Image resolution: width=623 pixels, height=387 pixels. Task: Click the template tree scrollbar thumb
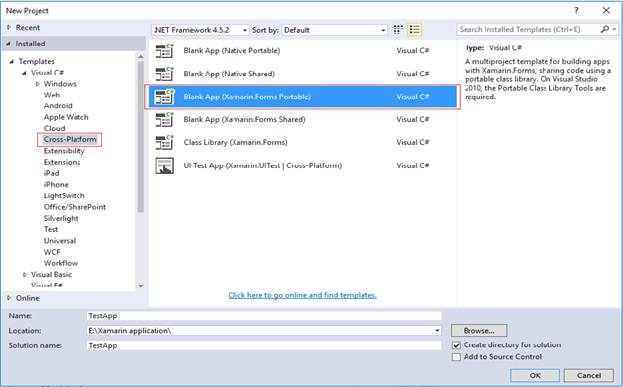coord(140,137)
